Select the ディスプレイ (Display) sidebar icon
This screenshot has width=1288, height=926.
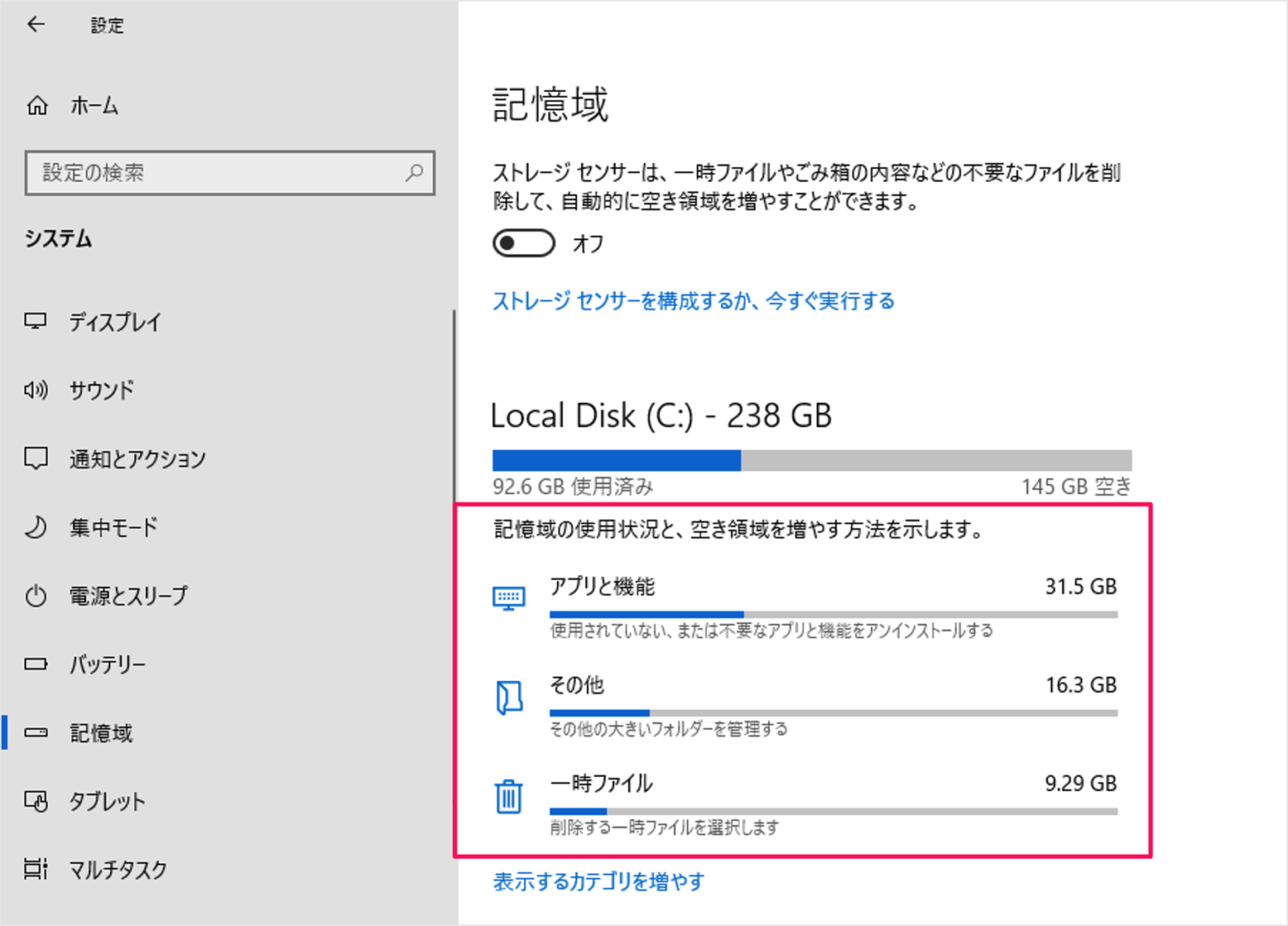coord(35,322)
